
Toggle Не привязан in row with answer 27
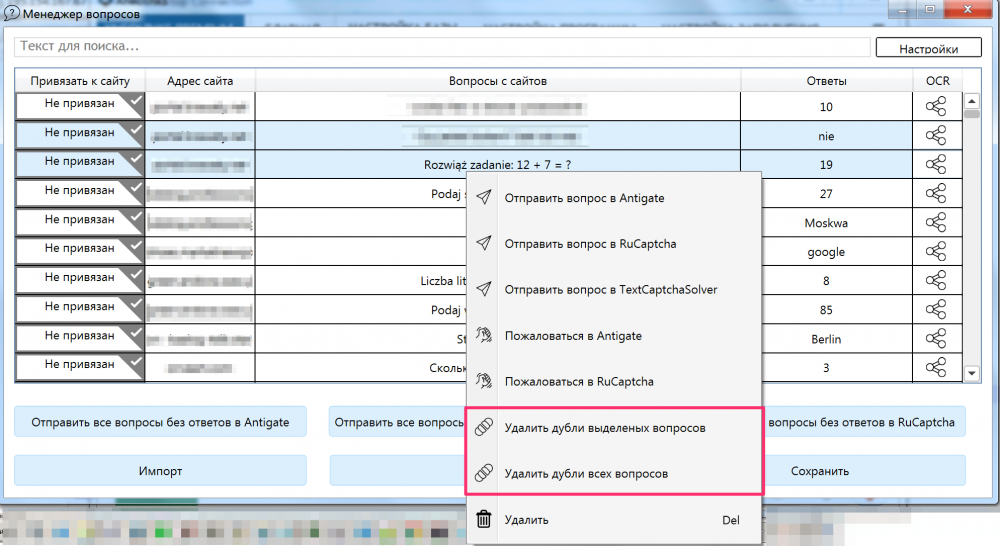pyautogui.click(x=79, y=193)
